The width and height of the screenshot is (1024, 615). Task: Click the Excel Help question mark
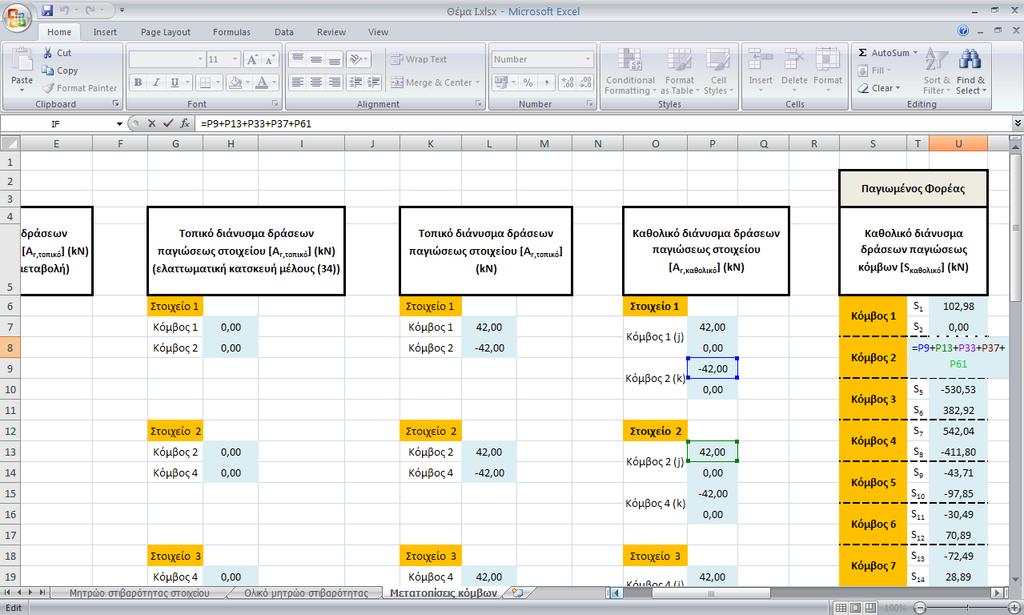(963, 31)
